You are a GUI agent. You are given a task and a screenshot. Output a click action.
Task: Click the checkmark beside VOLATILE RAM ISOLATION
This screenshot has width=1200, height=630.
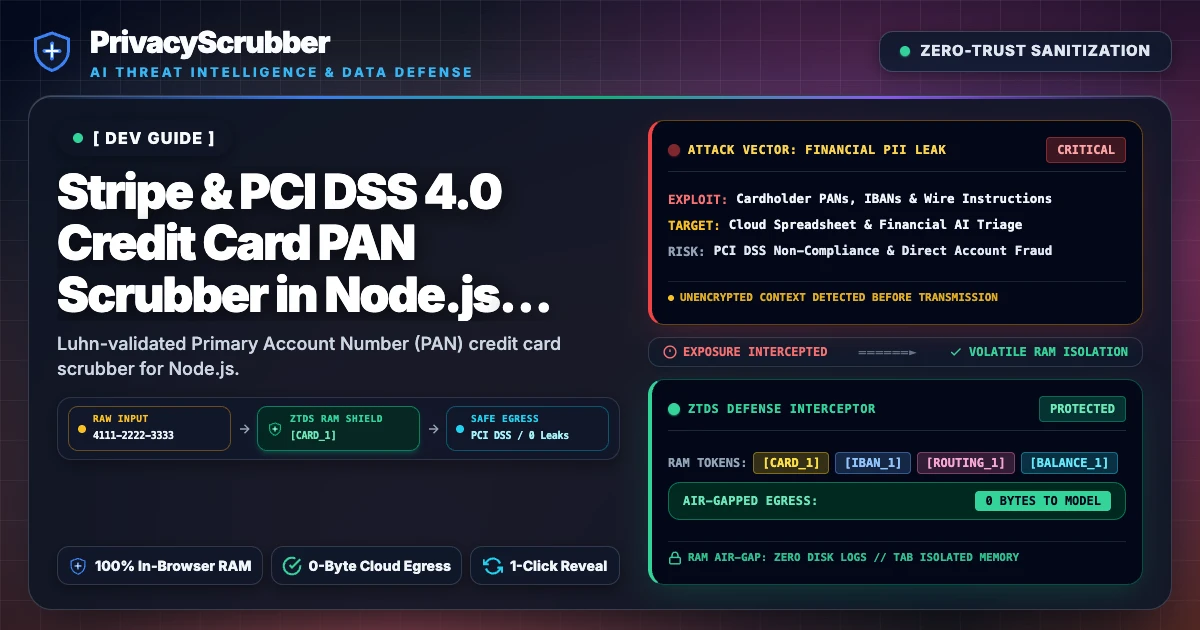956,352
